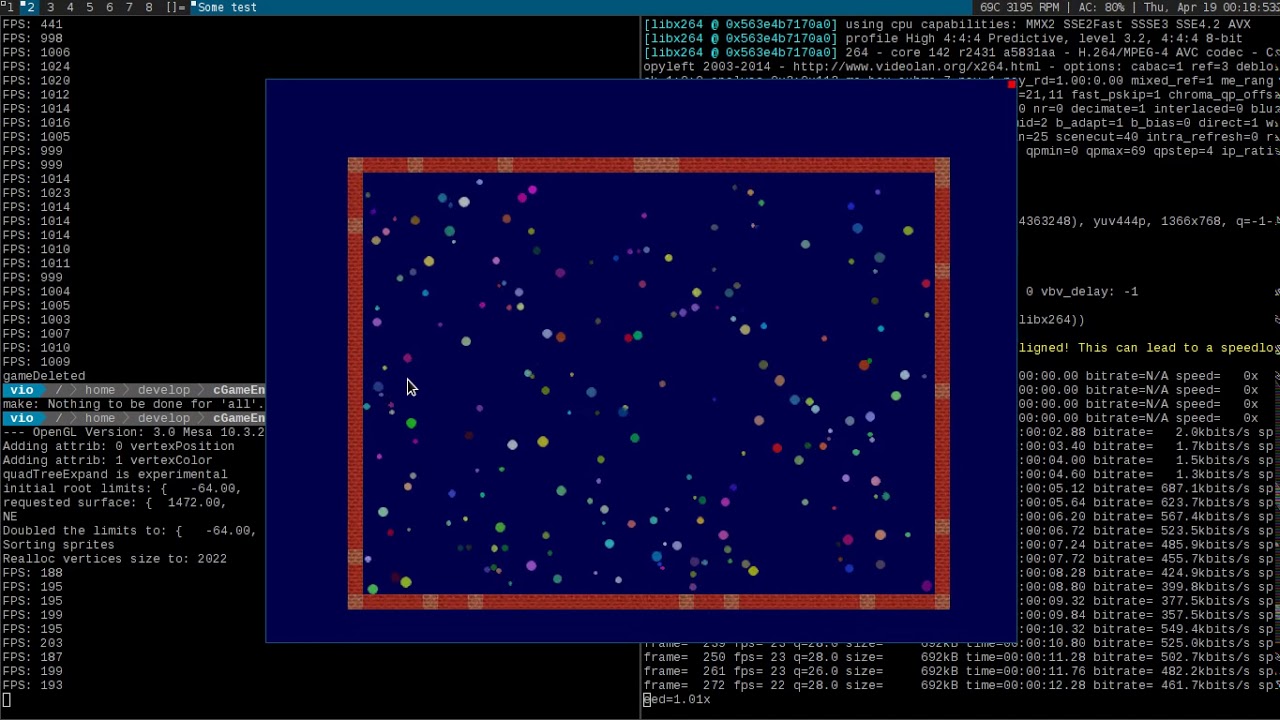1280x720 pixels.
Task: Click 'quadTreeExpand is experimental' terminal line
Action: [115, 474]
